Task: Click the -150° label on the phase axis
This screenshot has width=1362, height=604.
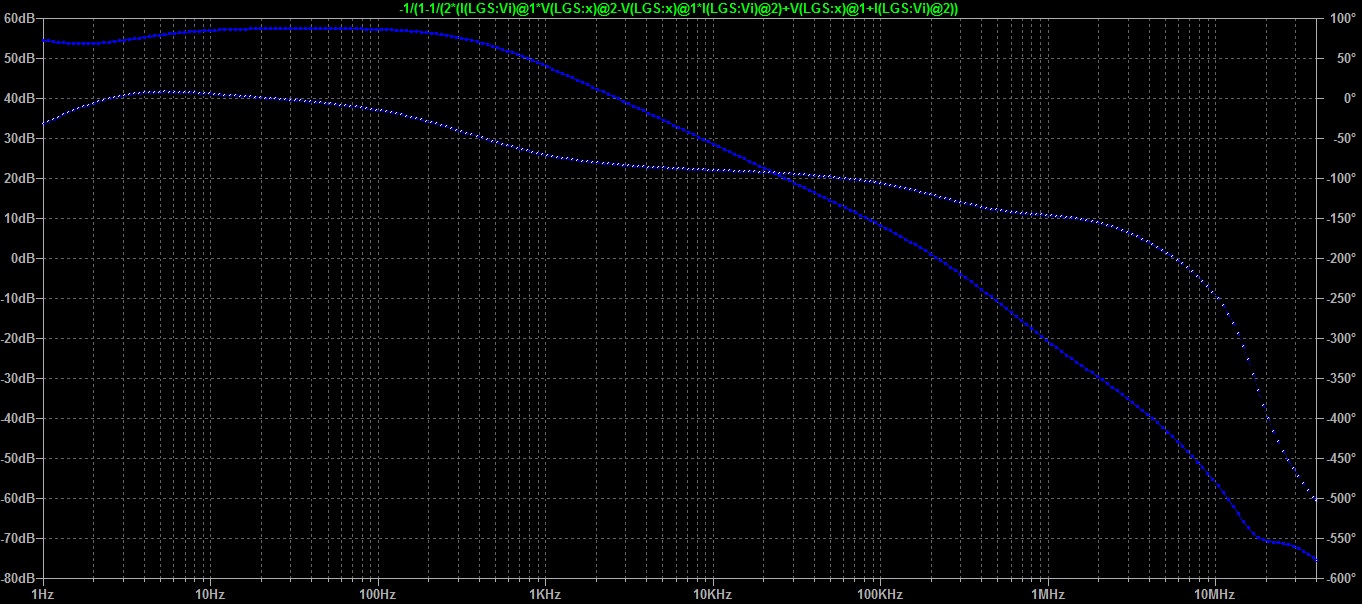Action: (1340, 218)
